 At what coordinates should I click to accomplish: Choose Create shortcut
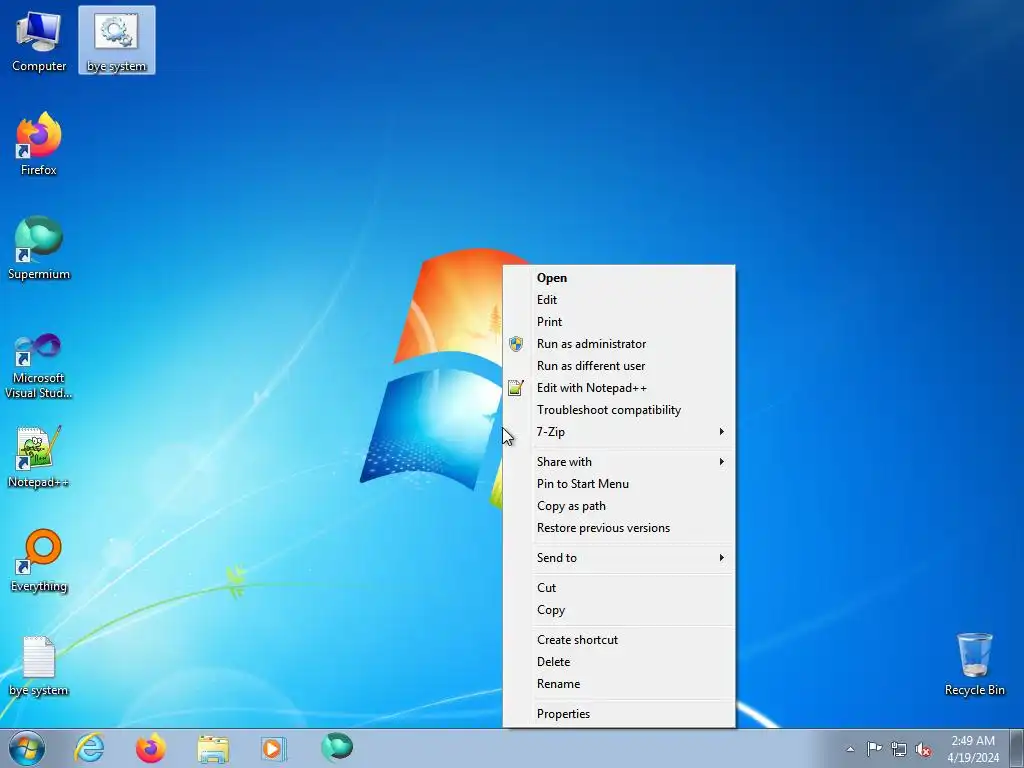[618, 640]
